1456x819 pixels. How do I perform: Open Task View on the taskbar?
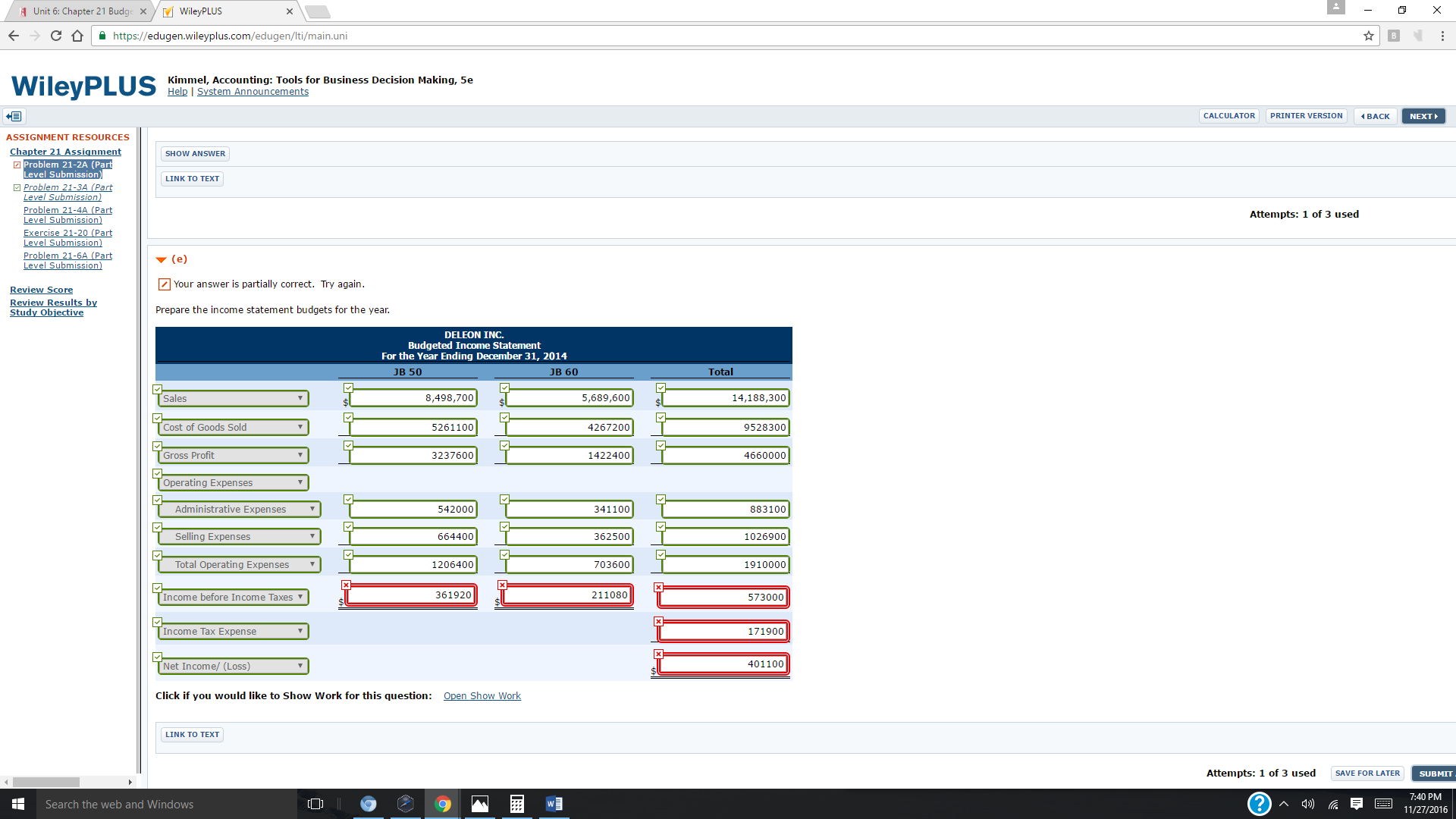[315, 804]
